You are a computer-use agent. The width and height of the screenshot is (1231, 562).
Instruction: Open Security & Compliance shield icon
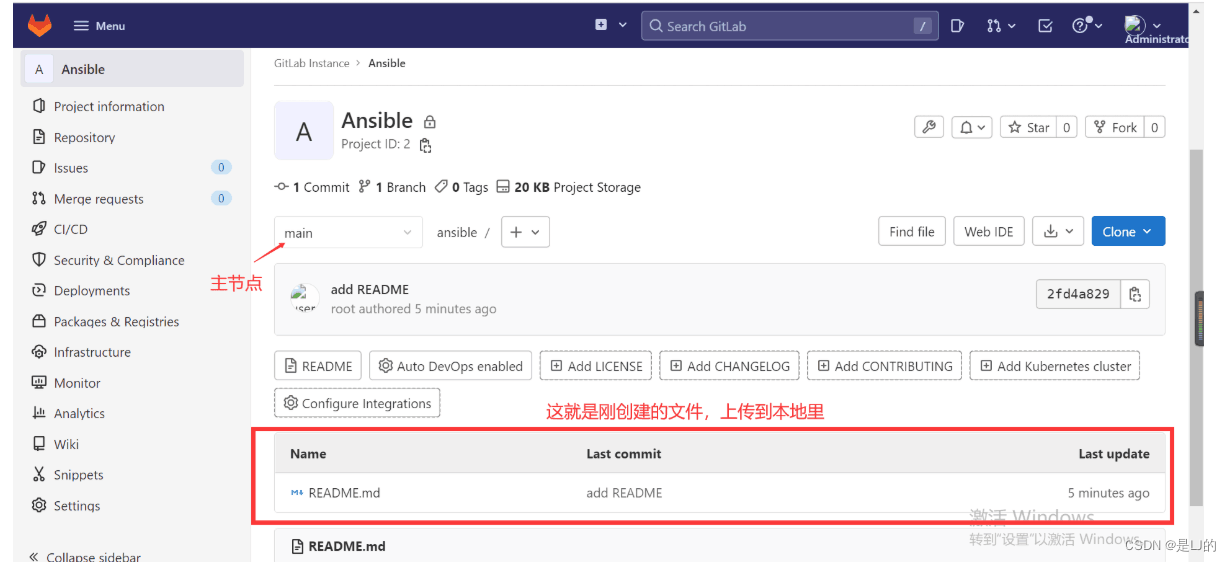point(39,260)
